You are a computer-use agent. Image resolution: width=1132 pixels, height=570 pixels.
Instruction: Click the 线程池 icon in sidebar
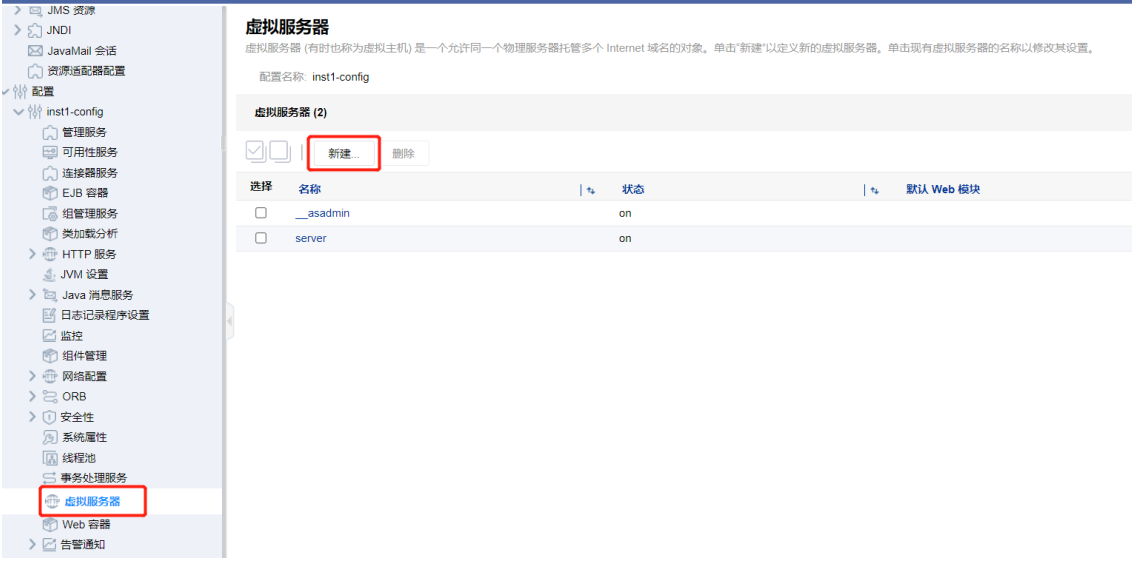point(50,458)
